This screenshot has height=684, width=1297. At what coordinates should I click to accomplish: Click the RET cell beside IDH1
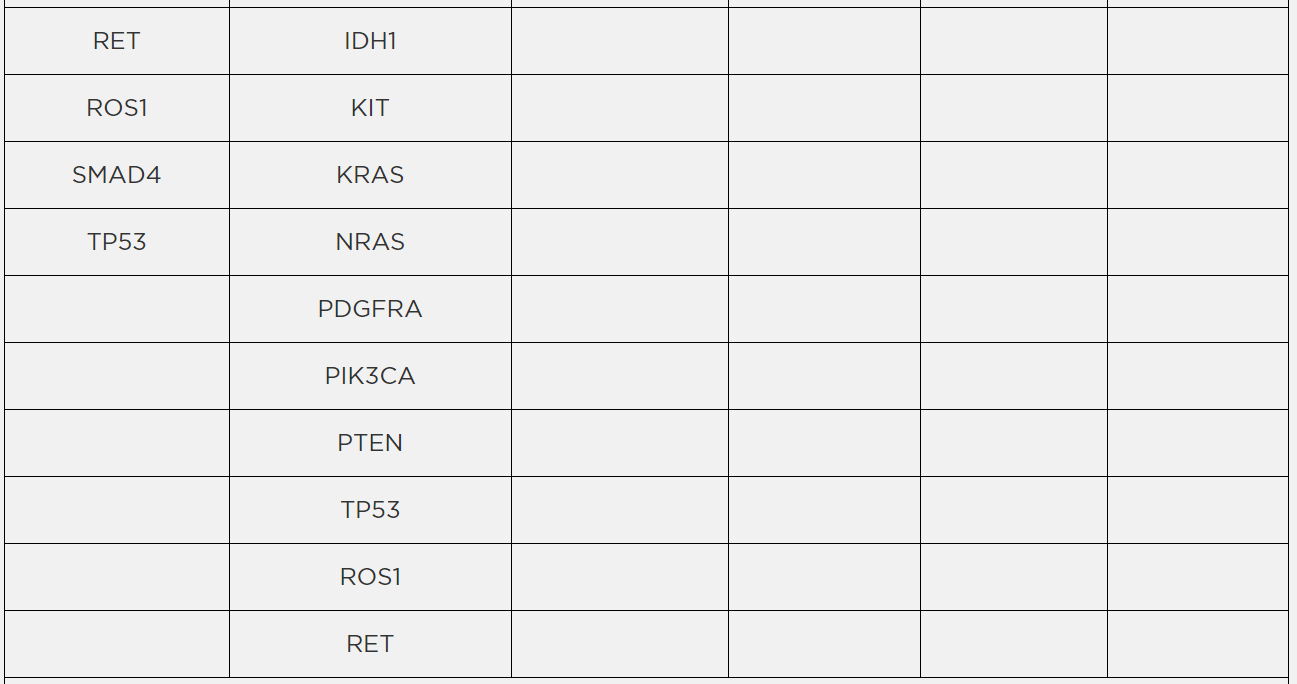[x=117, y=41]
